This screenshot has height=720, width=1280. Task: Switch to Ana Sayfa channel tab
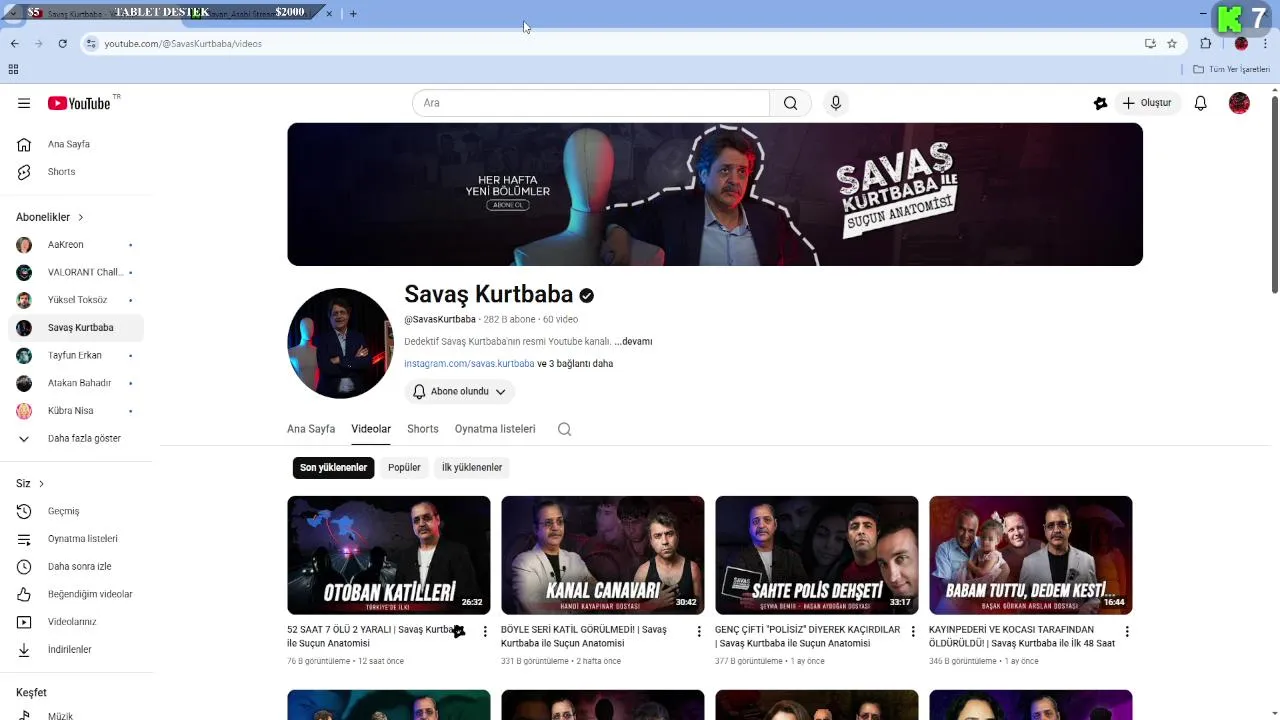311,429
